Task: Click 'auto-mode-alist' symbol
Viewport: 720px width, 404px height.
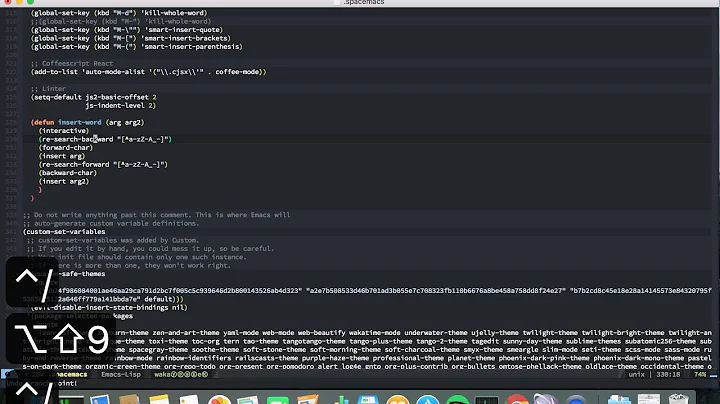Action: tap(113, 72)
